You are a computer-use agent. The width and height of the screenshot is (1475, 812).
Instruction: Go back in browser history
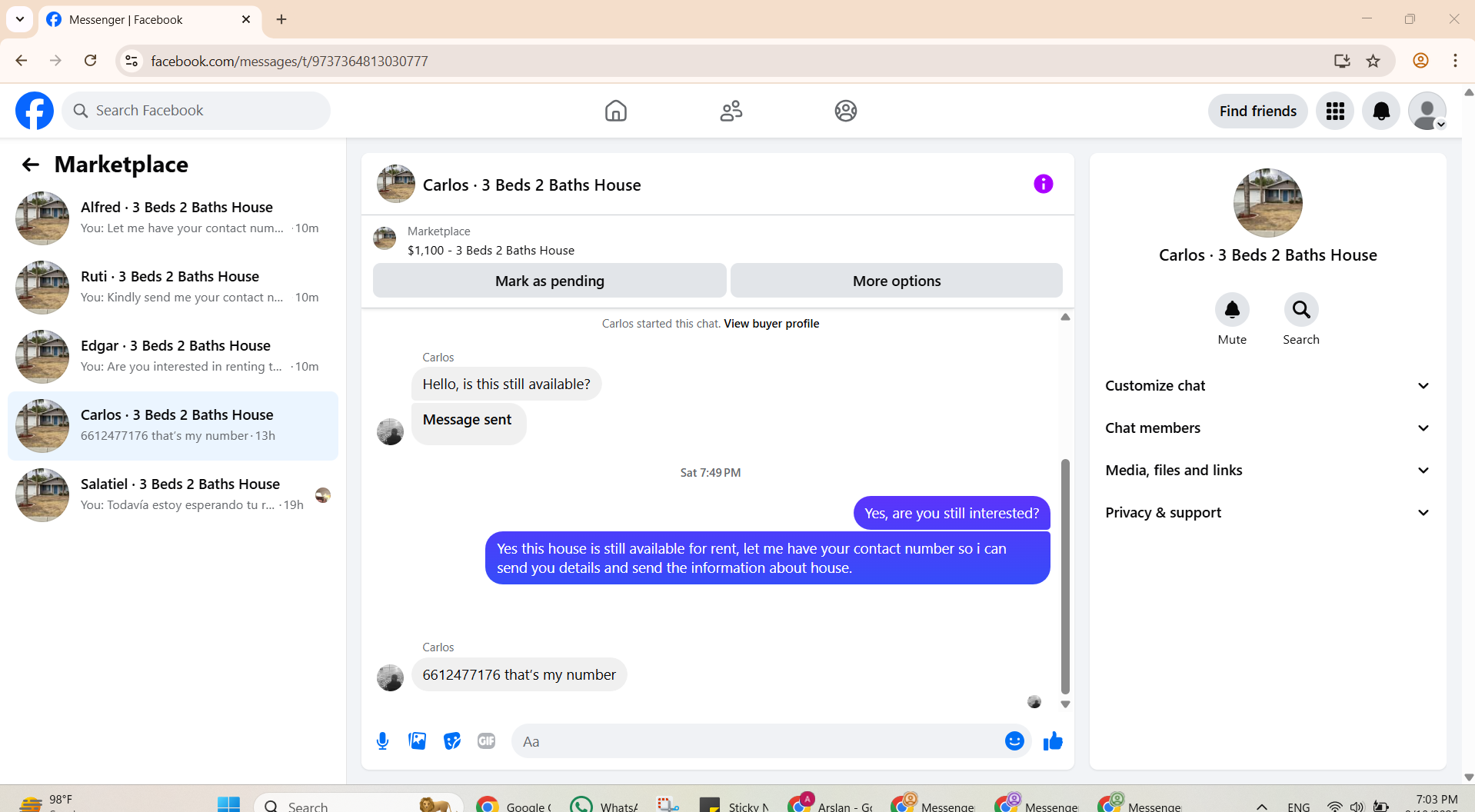coord(22,61)
